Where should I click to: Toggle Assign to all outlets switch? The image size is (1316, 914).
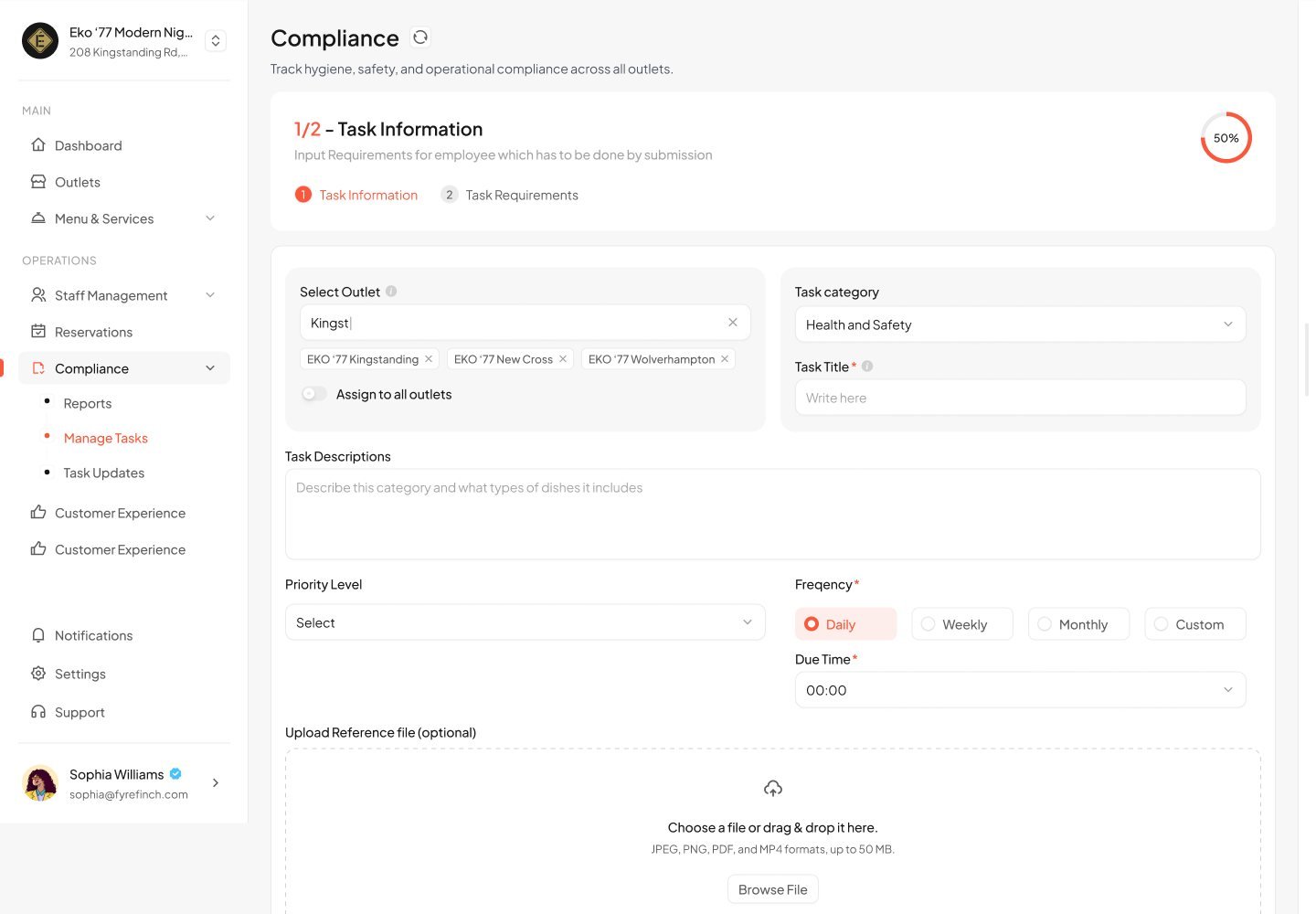(313, 394)
